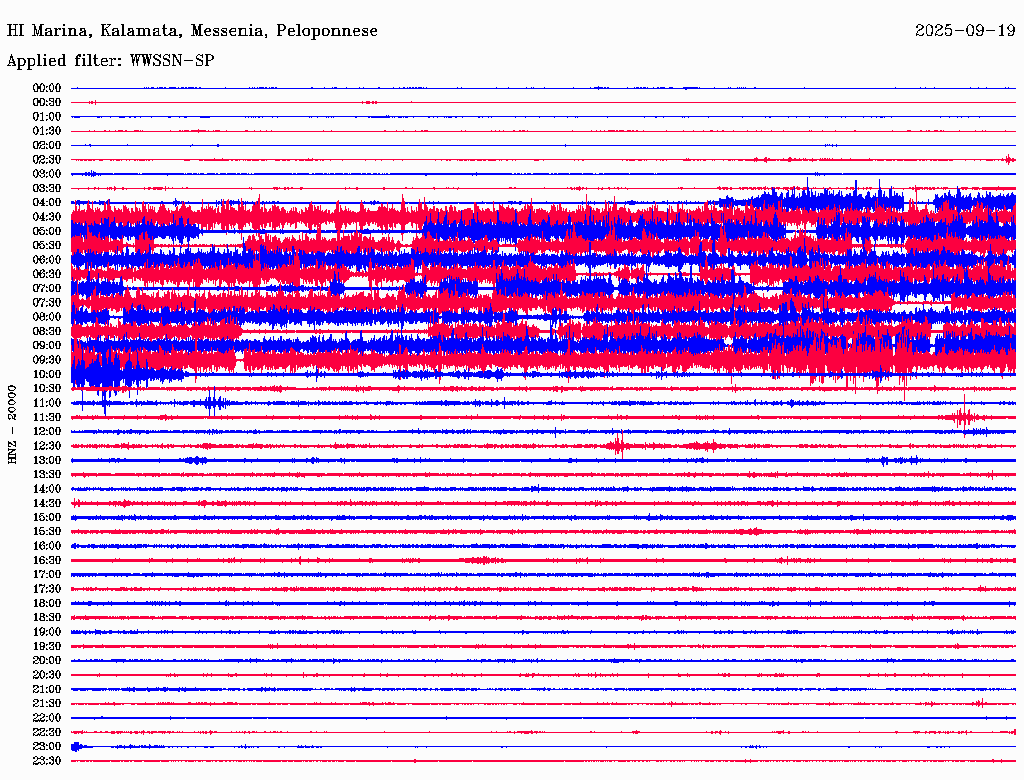Select the 18:00 time label
The height and width of the screenshot is (780, 1024).
pyautogui.click(x=47, y=604)
